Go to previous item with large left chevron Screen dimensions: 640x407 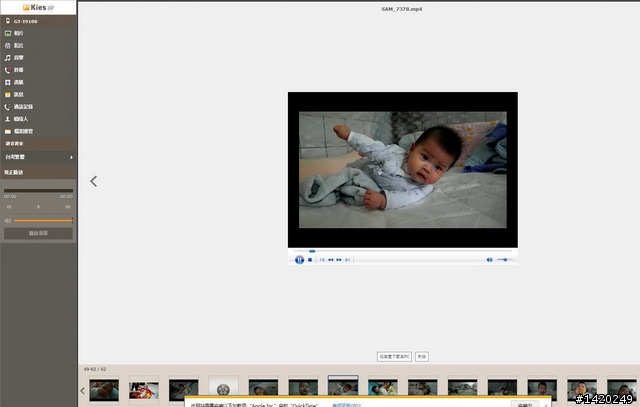[x=94, y=181]
